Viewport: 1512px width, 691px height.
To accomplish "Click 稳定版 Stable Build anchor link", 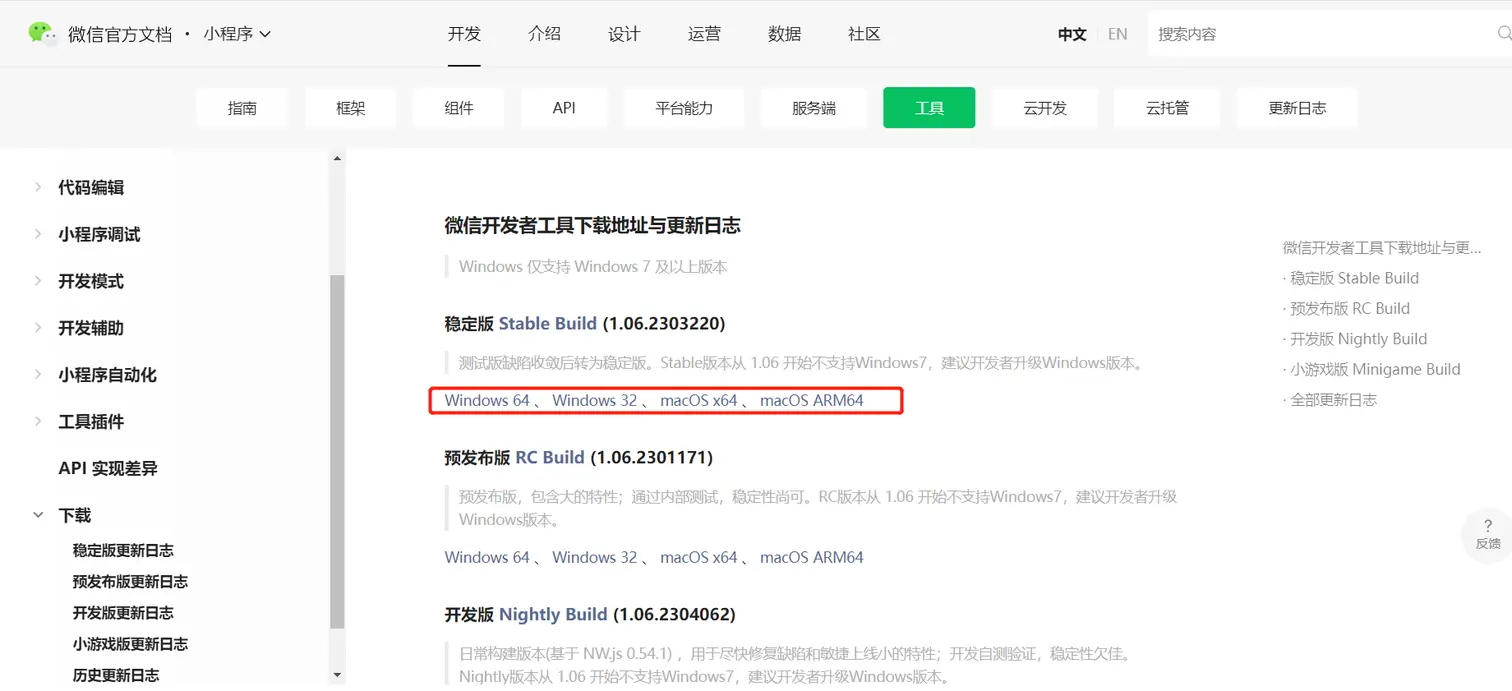I will (x=1351, y=278).
